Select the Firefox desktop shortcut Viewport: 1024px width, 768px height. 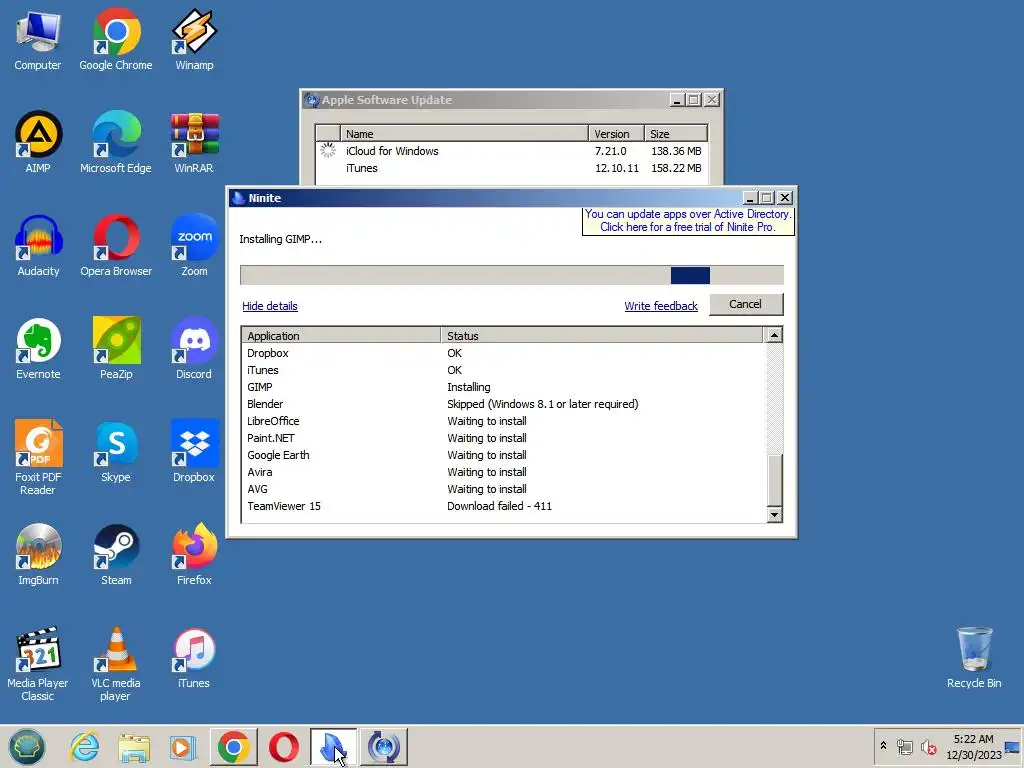point(194,554)
